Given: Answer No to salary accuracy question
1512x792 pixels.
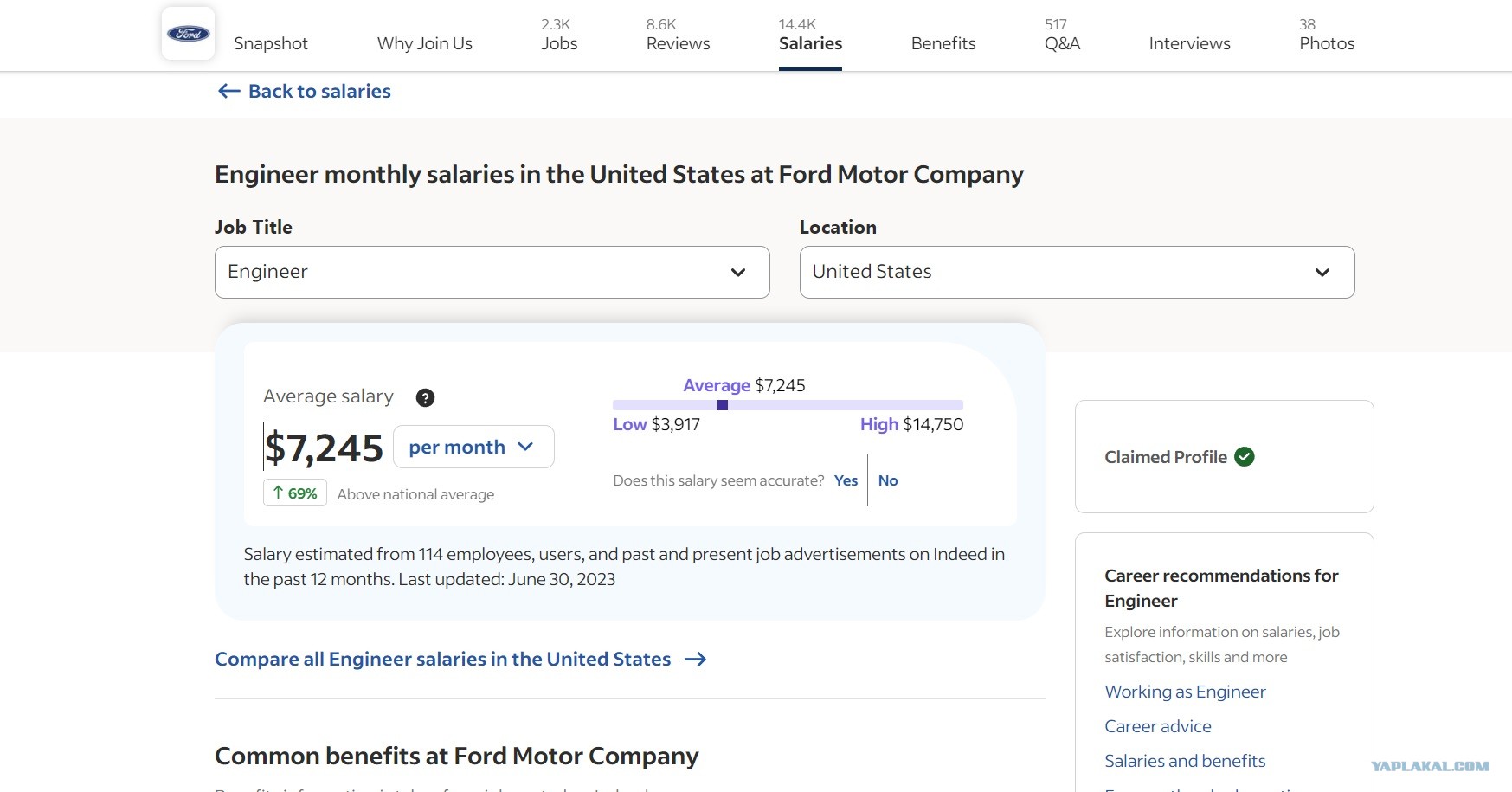Looking at the screenshot, I should (x=888, y=480).
